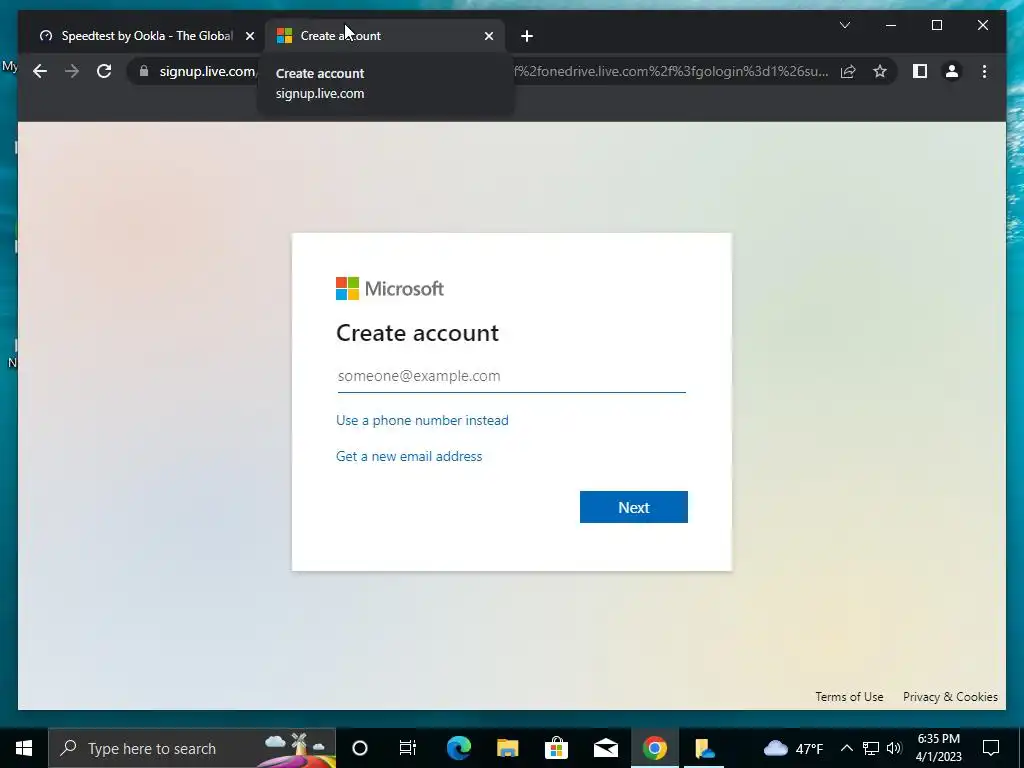Open Chrome side panel icon

pos(920,71)
